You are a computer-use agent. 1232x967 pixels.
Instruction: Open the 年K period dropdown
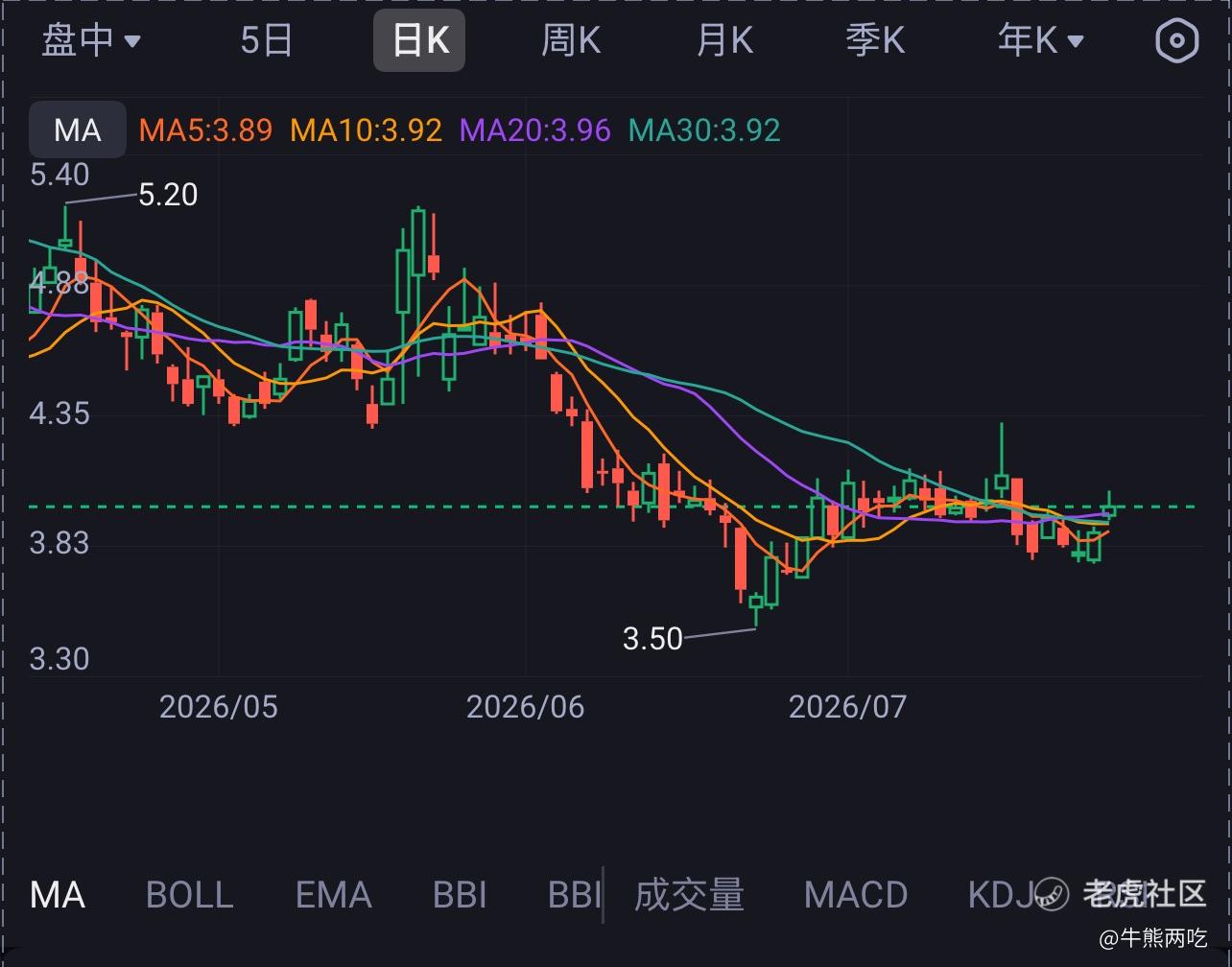tap(1040, 40)
